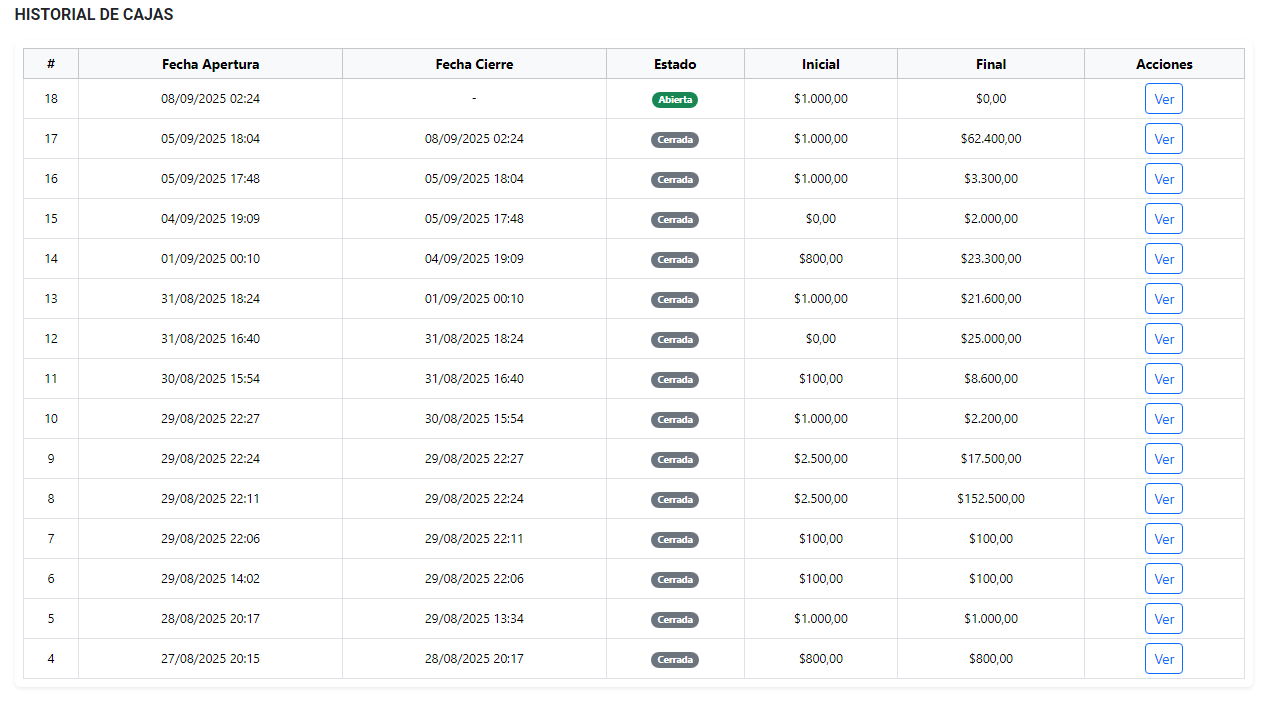This screenshot has height=701, width=1270.
Task: Click the green Abierta status badge
Action: pos(674,100)
